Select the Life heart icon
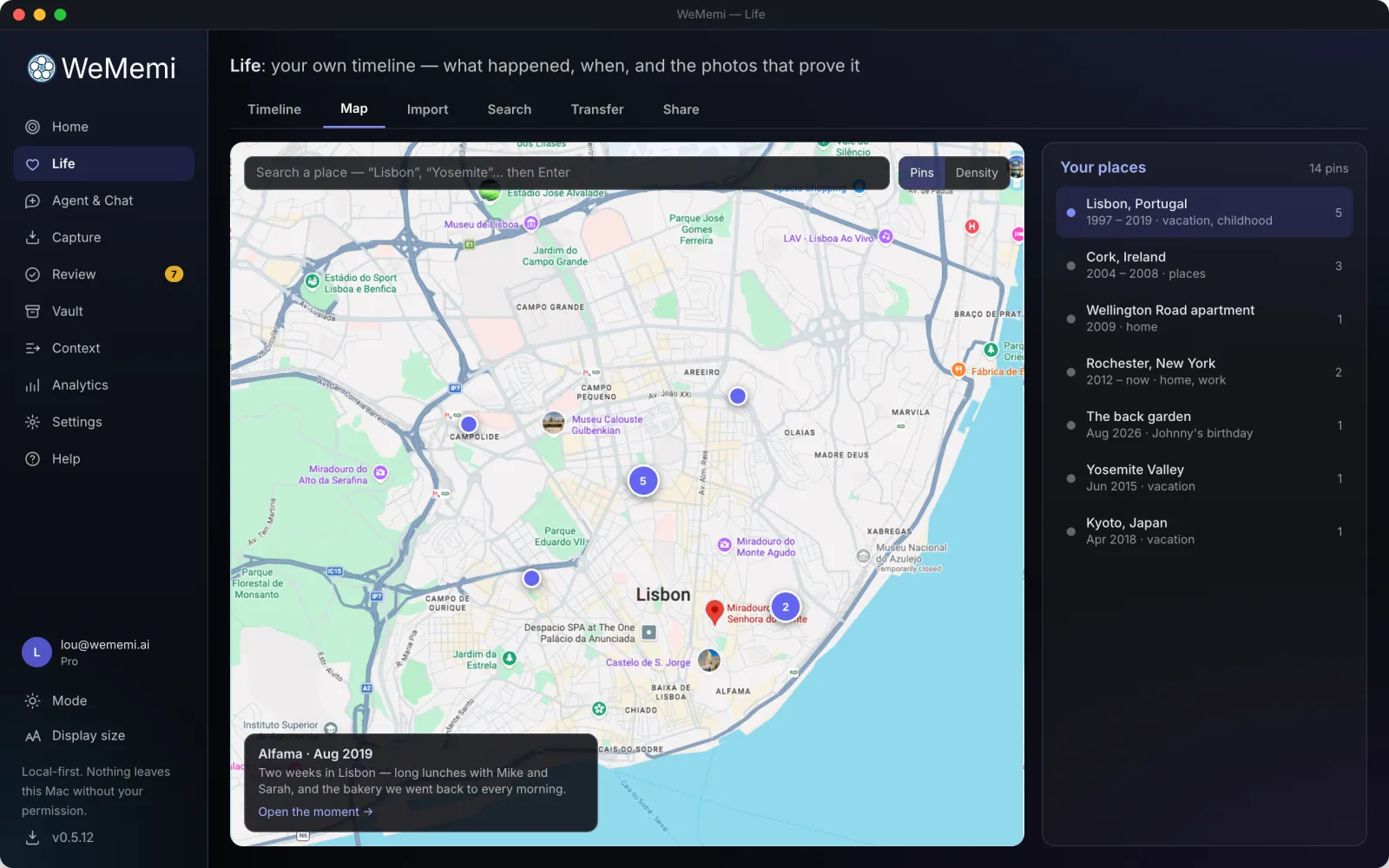 pos(33,164)
